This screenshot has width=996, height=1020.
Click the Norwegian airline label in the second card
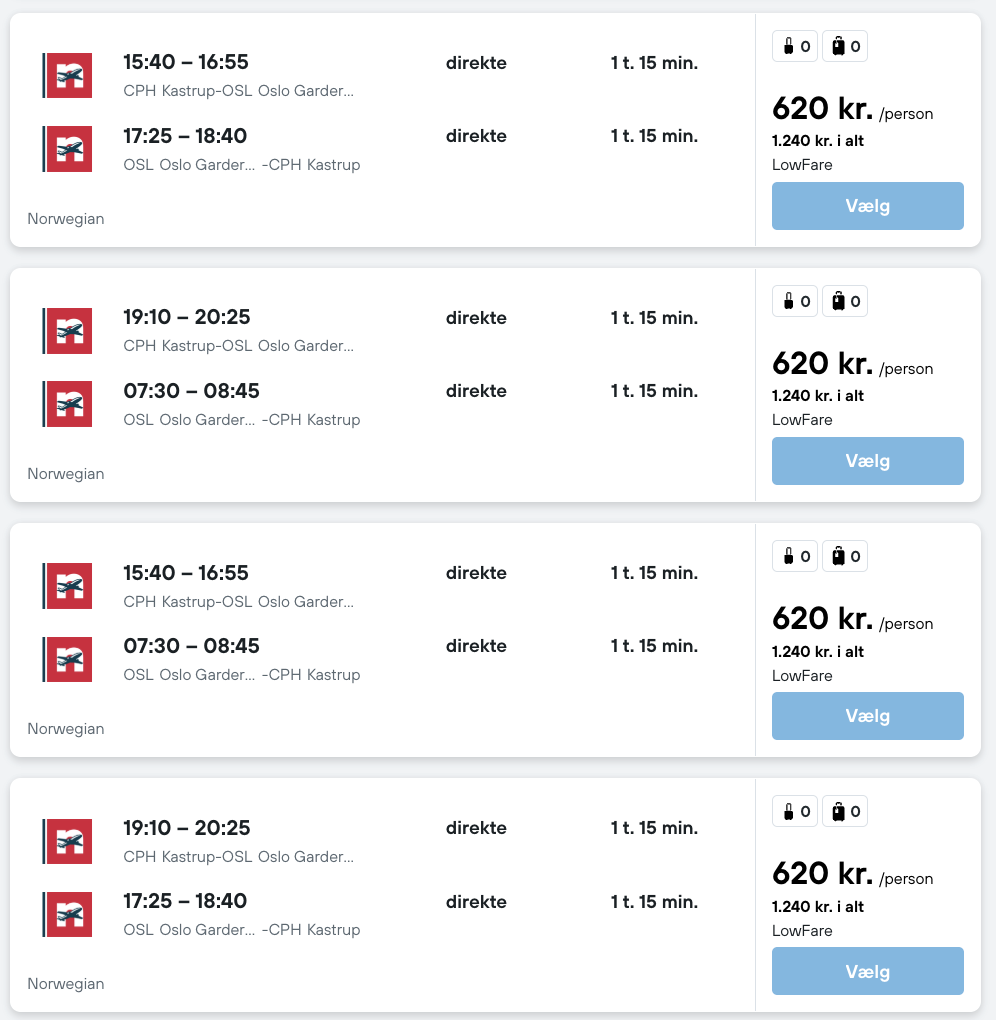pos(66,474)
